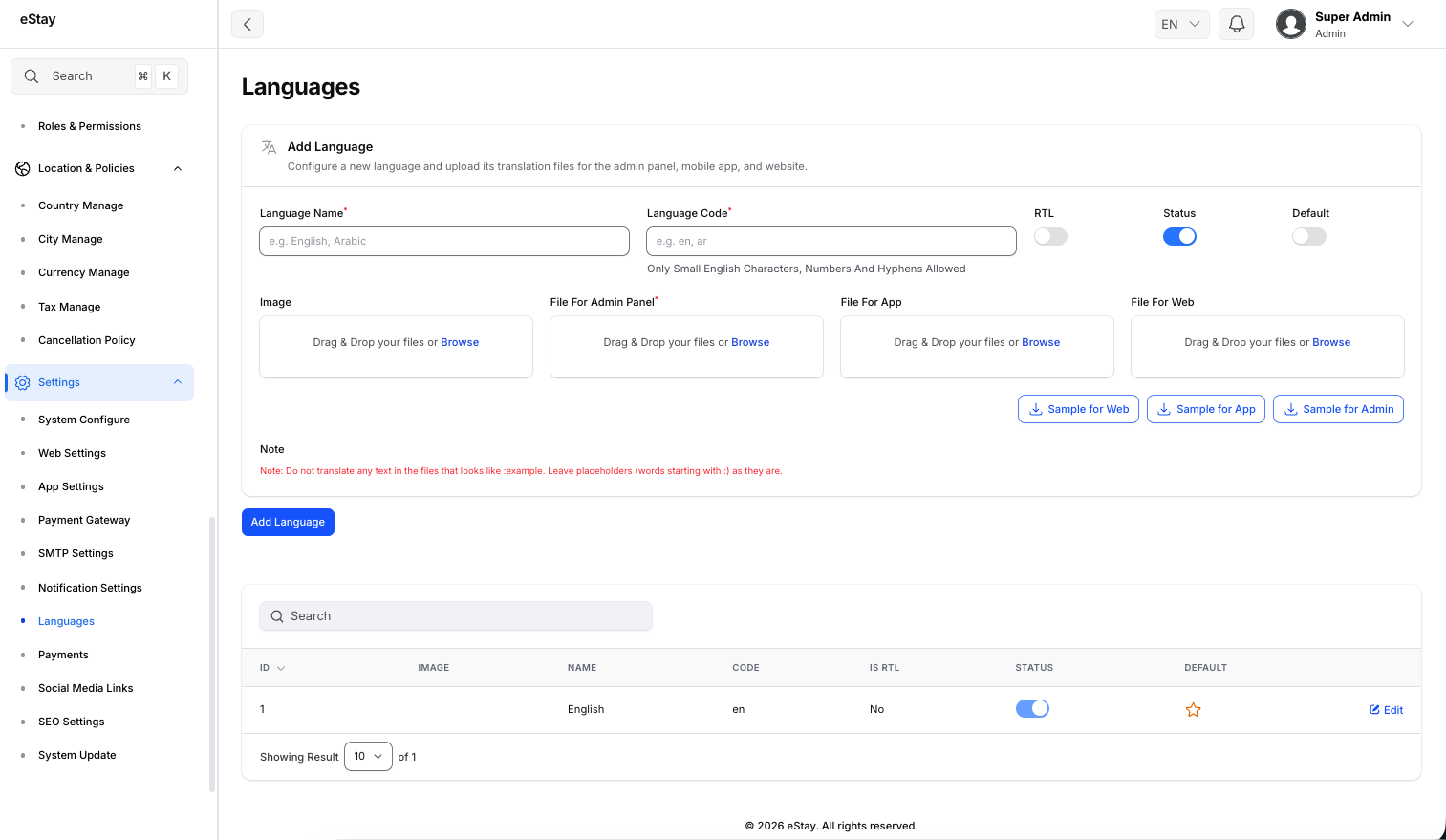Focus the Language Name input field
1446x840 pixels.
[x=444, y=241]
